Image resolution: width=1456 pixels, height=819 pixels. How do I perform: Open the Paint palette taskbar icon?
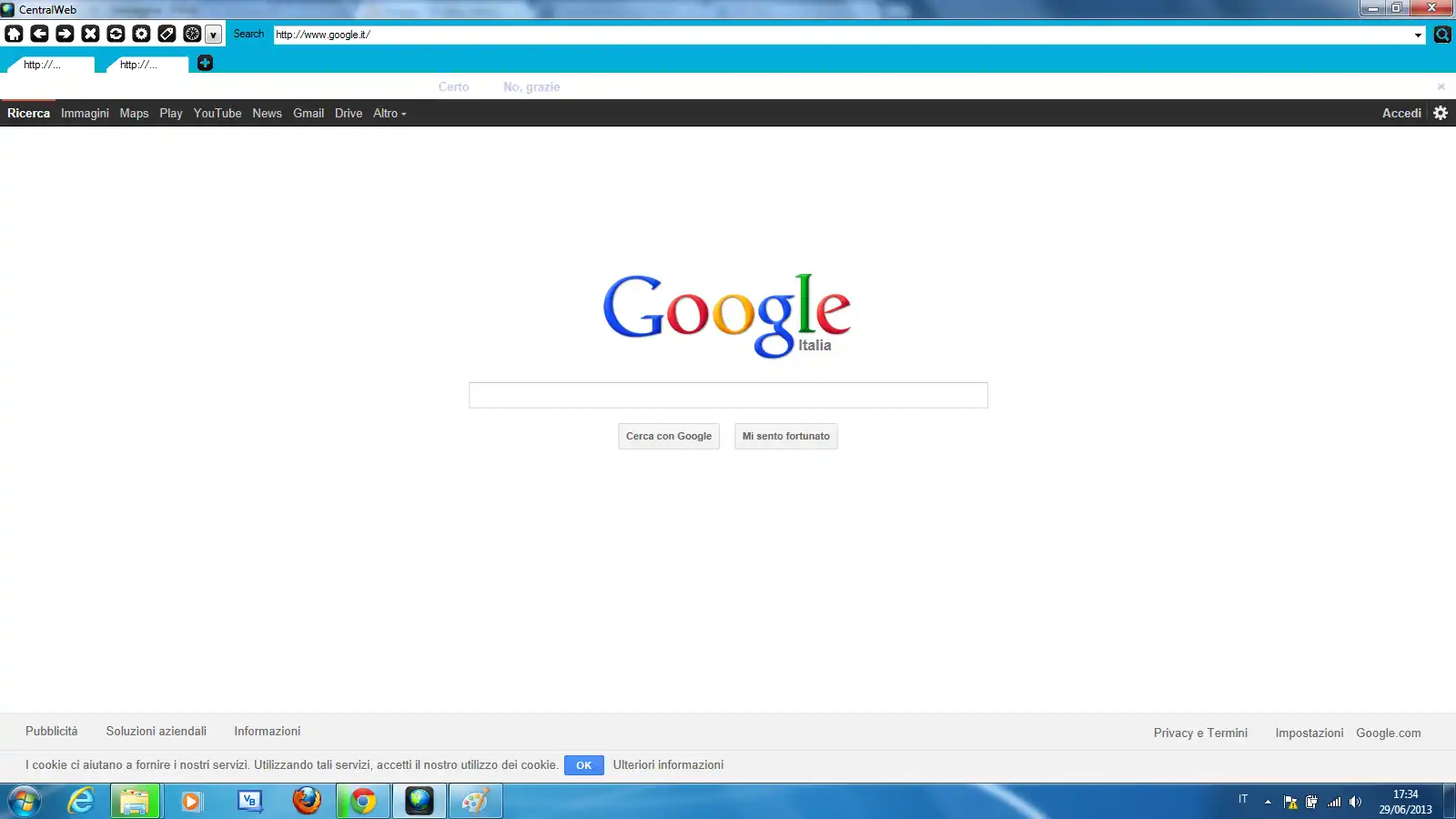475,802
